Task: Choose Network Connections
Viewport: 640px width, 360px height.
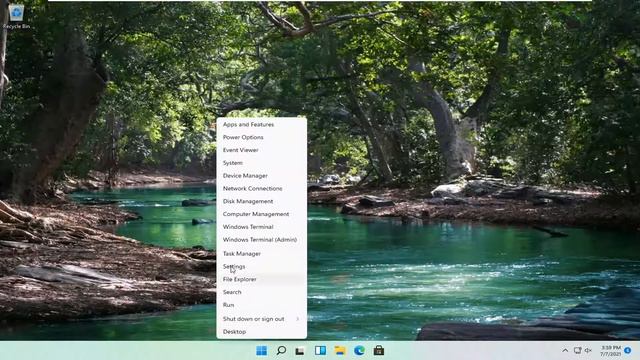Action: [262, 189]
